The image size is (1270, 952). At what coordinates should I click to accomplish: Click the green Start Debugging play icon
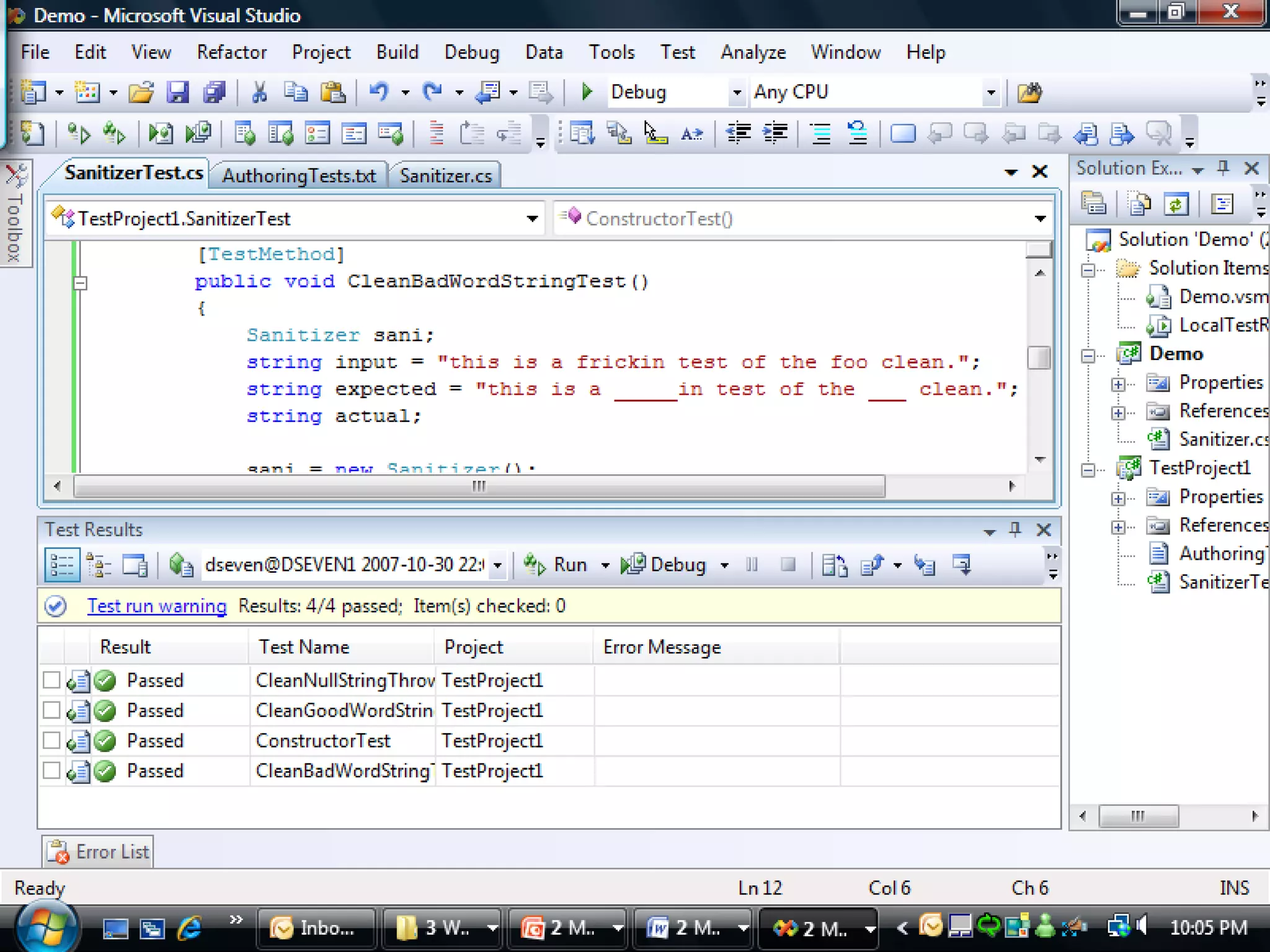[587, 92]
